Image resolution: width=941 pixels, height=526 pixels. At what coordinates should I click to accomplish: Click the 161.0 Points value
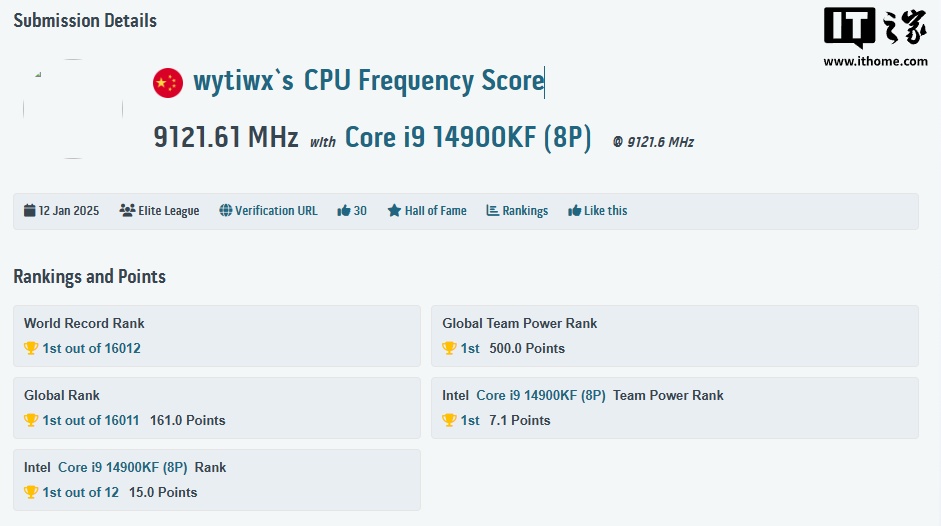[188, 420]
